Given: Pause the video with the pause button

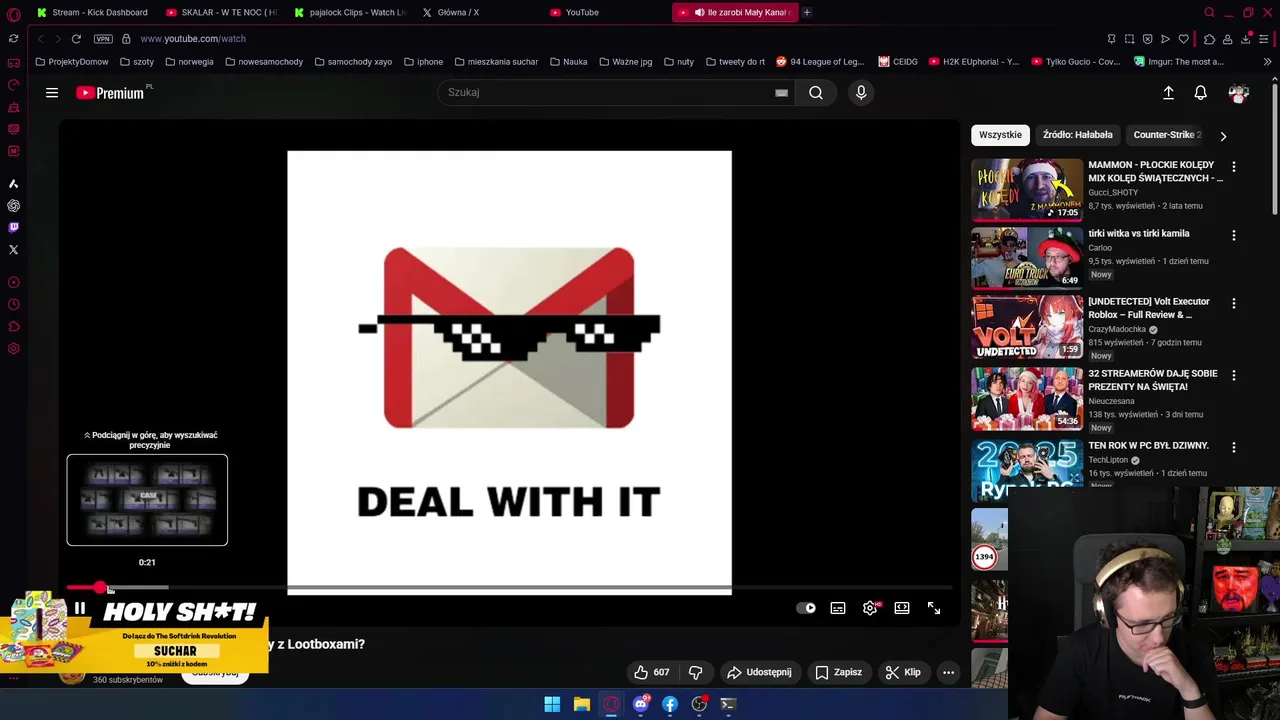Looking at the screenshot, I should point(80,607).
